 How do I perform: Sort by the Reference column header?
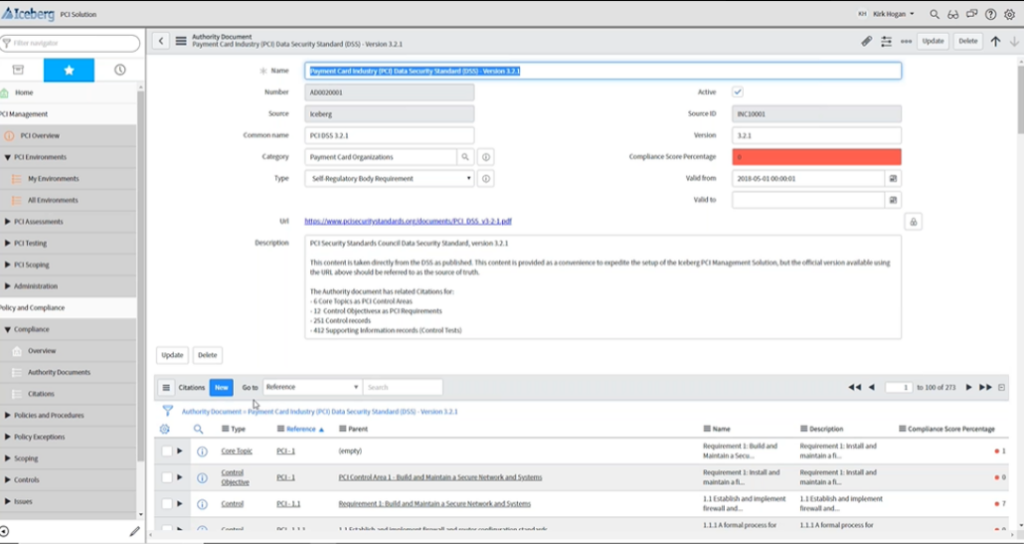coord(300,429)
